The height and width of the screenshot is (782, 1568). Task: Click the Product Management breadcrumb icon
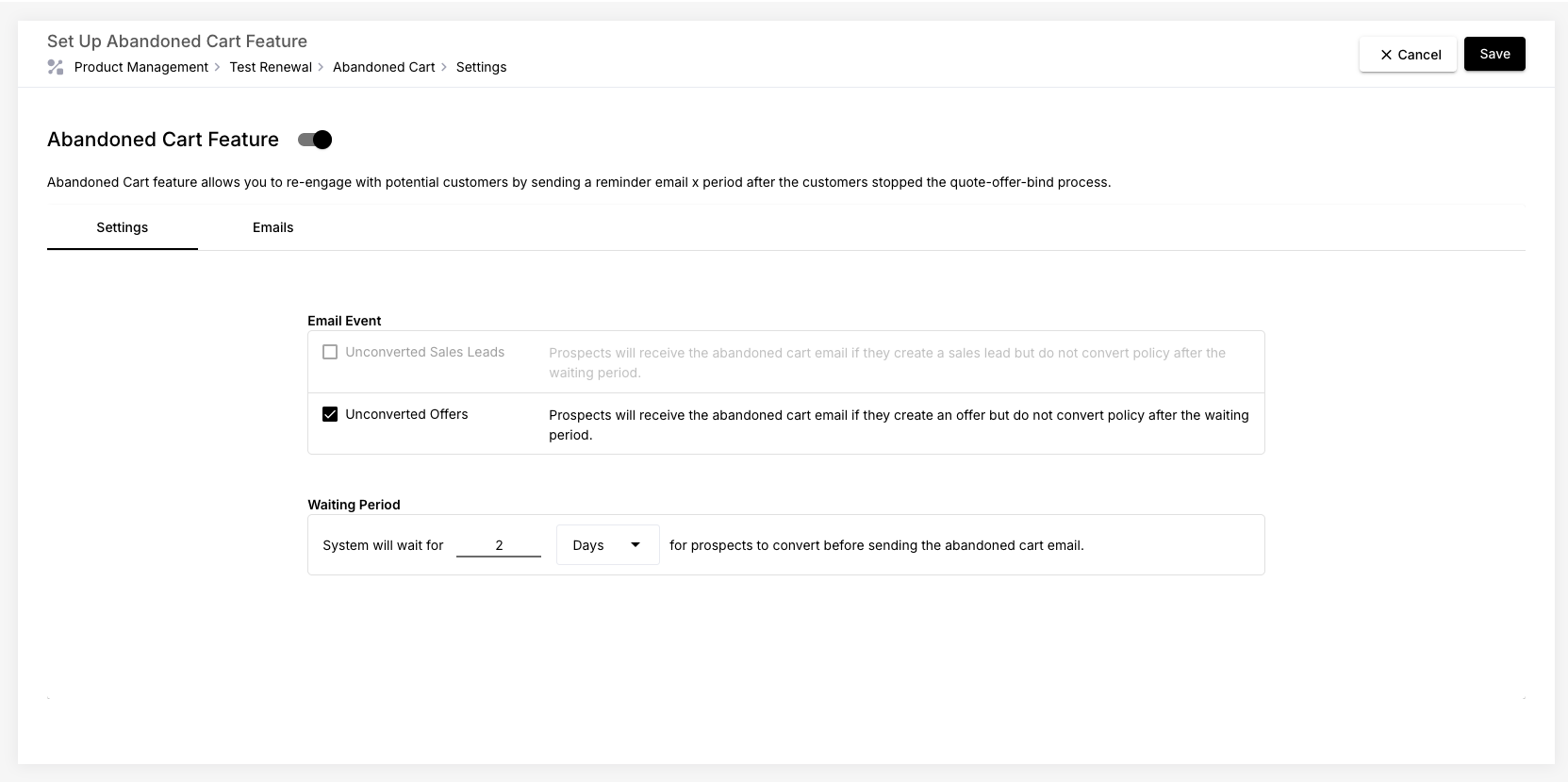pyautogui.click(x=56, y=67)
